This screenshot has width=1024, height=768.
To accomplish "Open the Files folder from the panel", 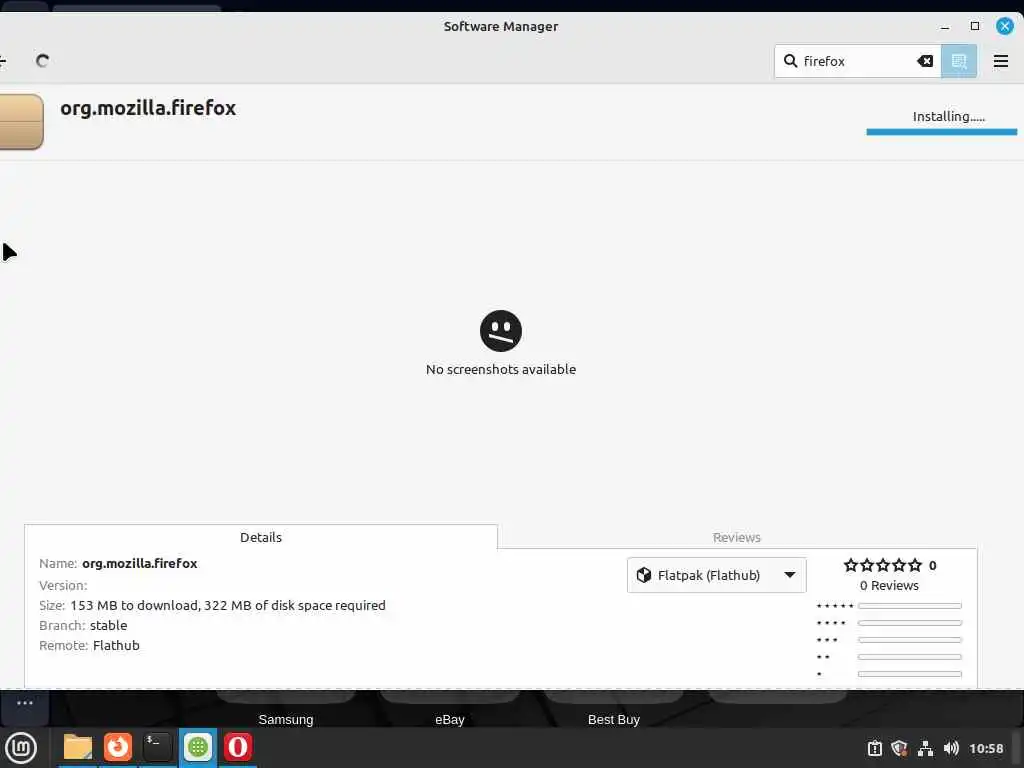I will click(78, 748).
